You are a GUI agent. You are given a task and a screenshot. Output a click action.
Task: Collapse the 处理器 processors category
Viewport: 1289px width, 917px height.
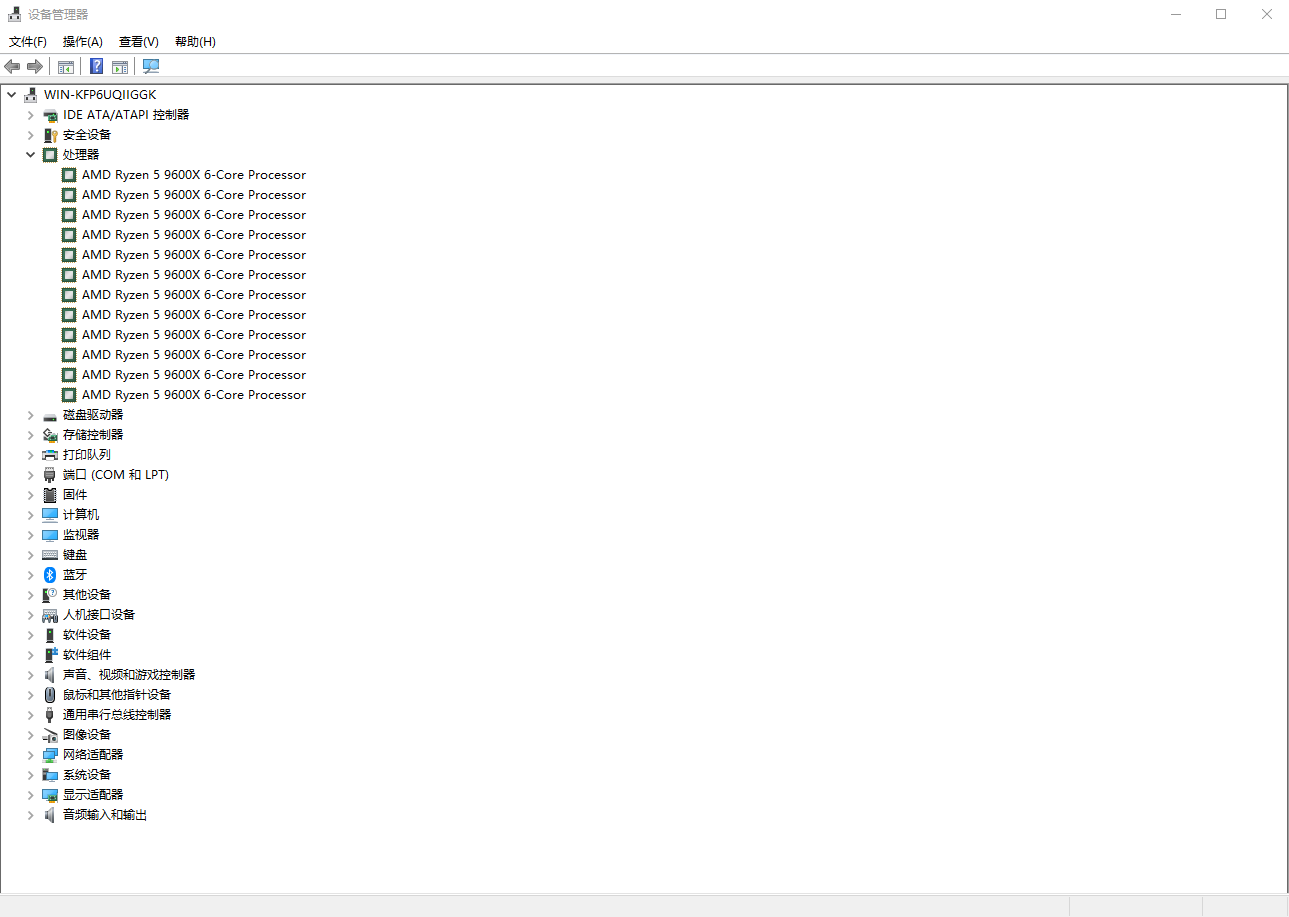(30, 155)
